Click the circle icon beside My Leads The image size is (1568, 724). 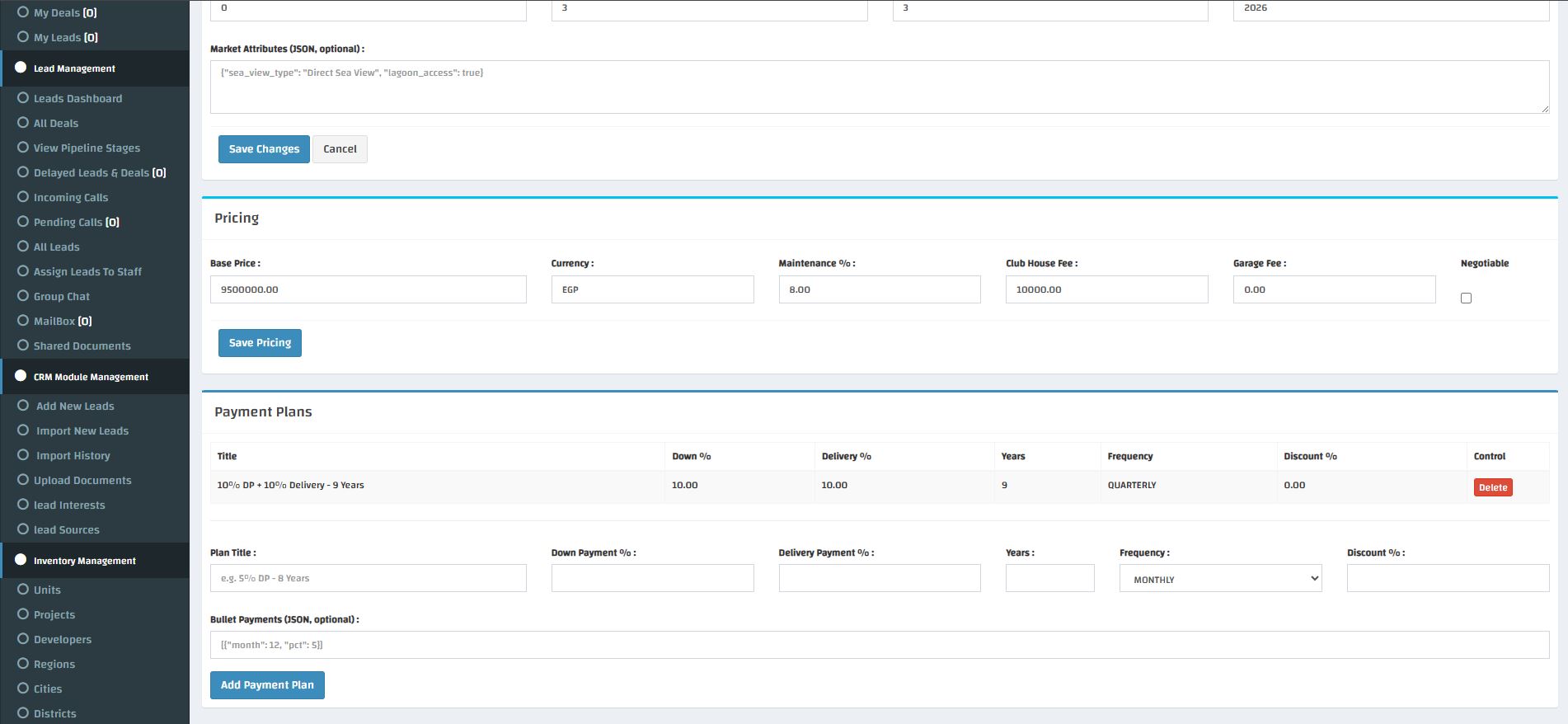23,36
